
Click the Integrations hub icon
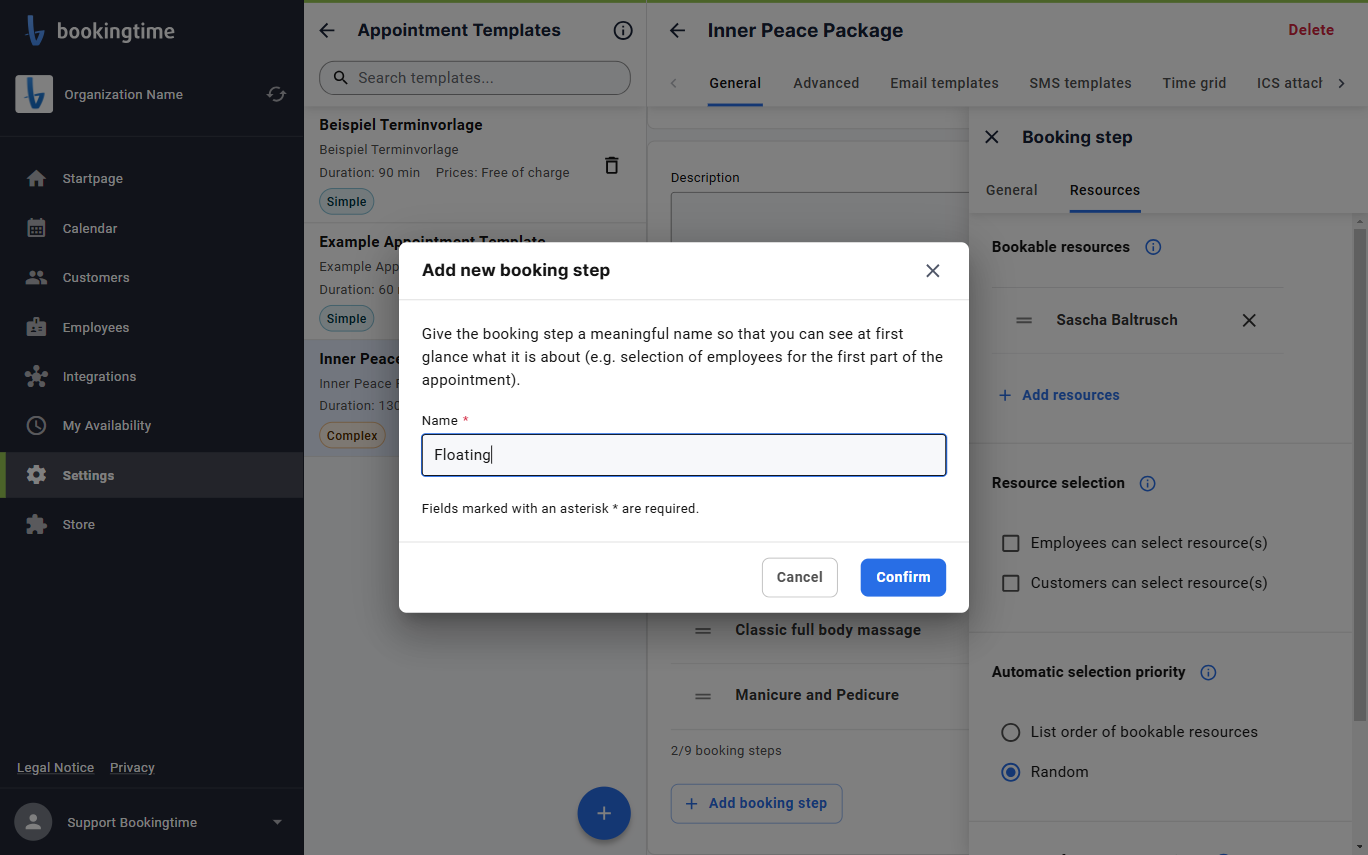tap(36, 377)
